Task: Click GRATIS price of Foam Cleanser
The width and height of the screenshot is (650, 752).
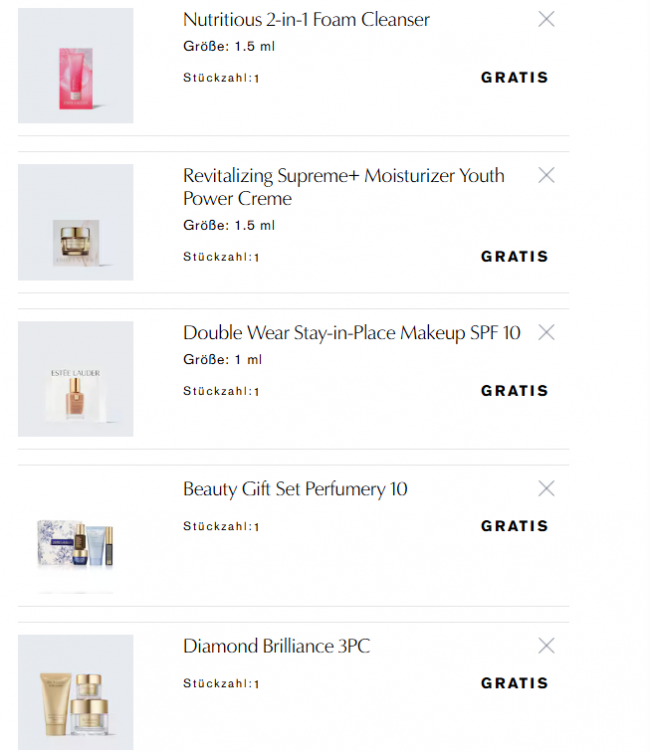Action: pyautogui.click(x=514, y=77)
